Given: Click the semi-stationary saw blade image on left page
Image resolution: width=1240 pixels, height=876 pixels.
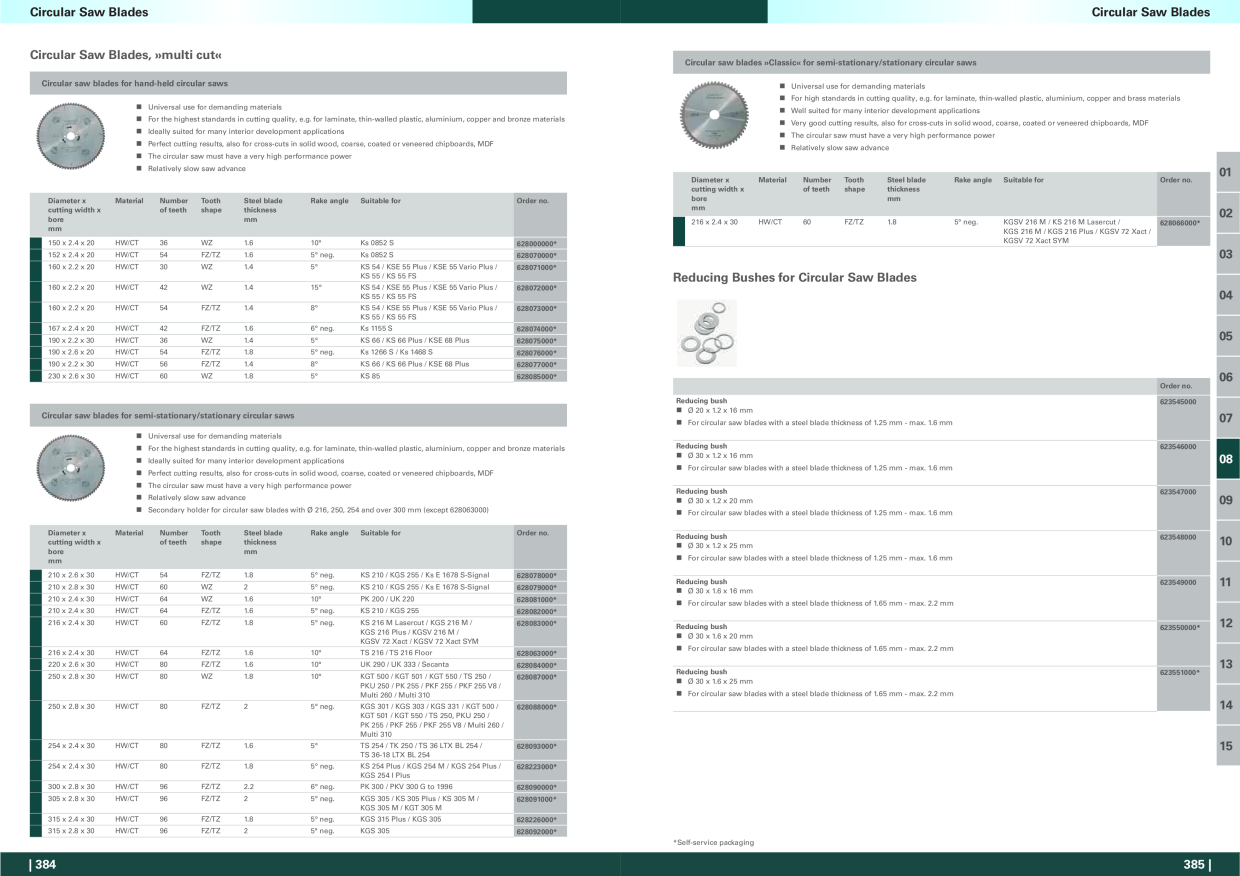Looking at the screenshot, I should point(70,468).
